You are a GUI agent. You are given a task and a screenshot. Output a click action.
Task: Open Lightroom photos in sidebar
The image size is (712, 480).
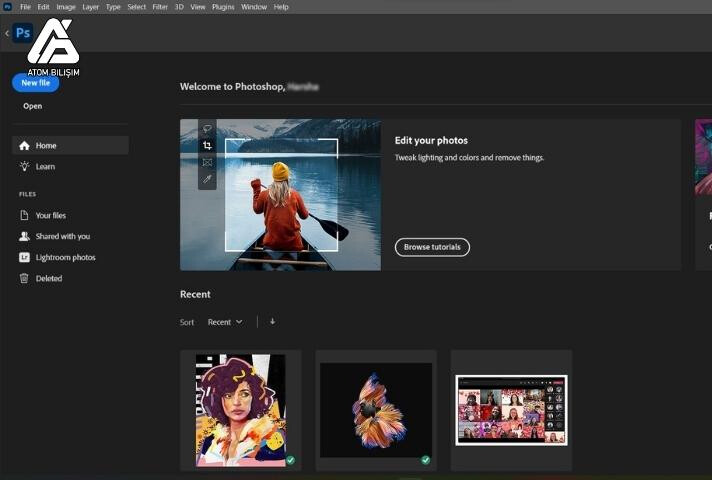point(65,258)
